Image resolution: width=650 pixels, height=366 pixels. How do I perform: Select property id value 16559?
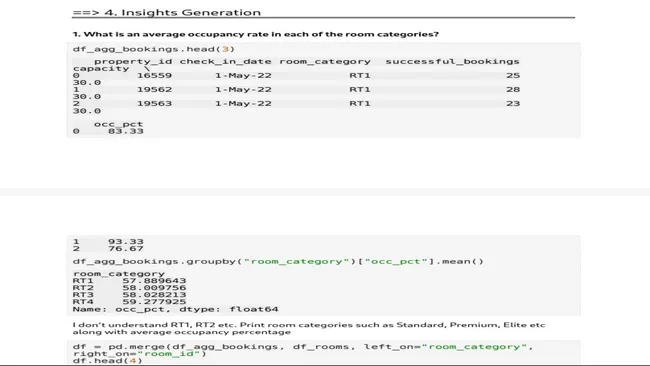point(154,75)
